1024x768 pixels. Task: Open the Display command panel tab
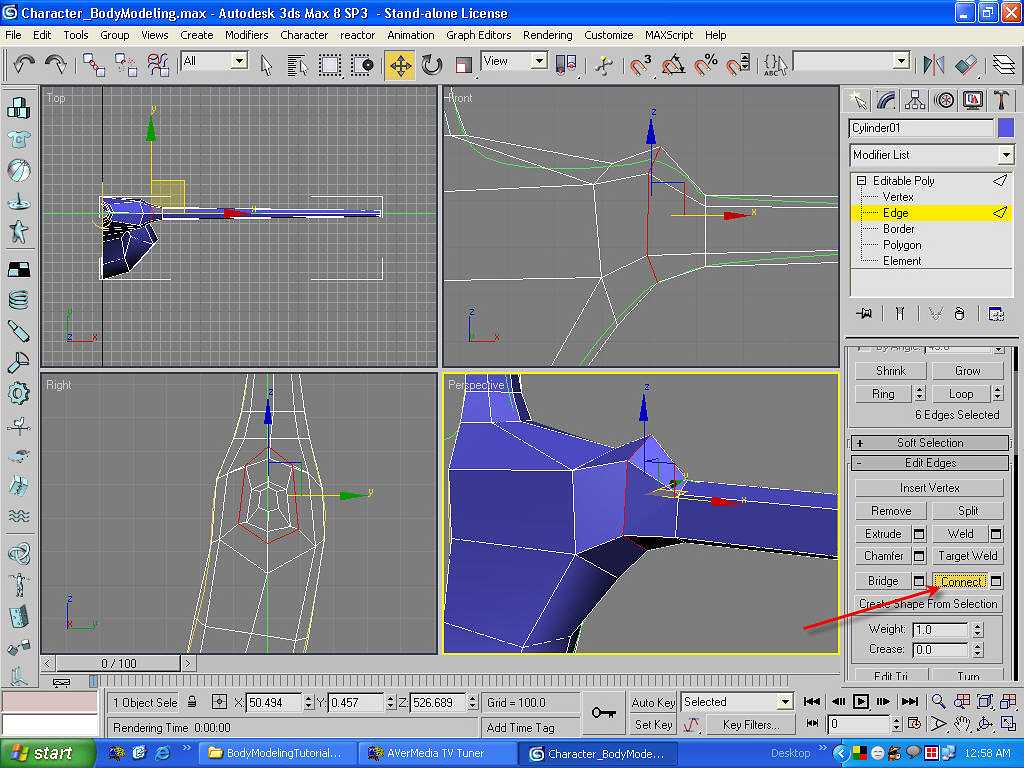pos(973,100)
